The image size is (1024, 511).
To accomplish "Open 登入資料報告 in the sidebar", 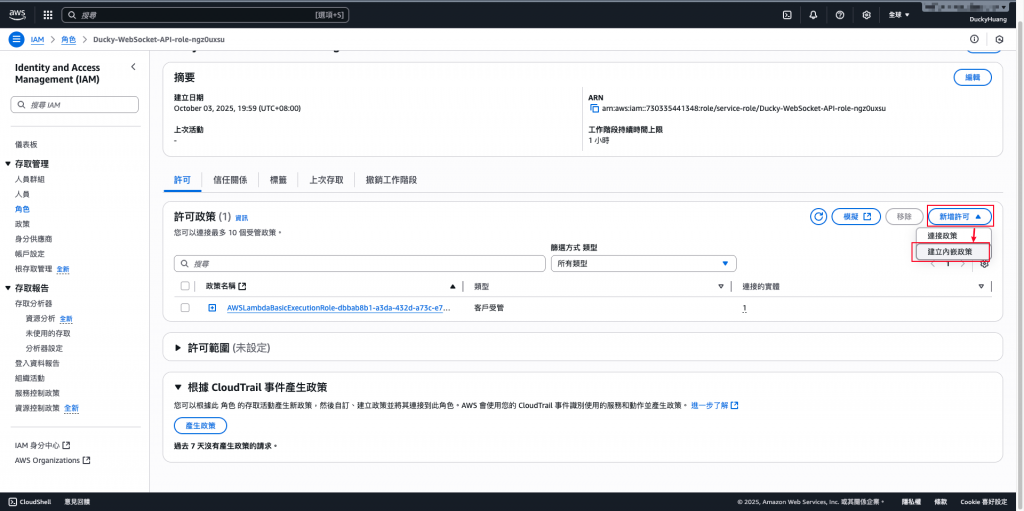I will (x=37, y=363).
